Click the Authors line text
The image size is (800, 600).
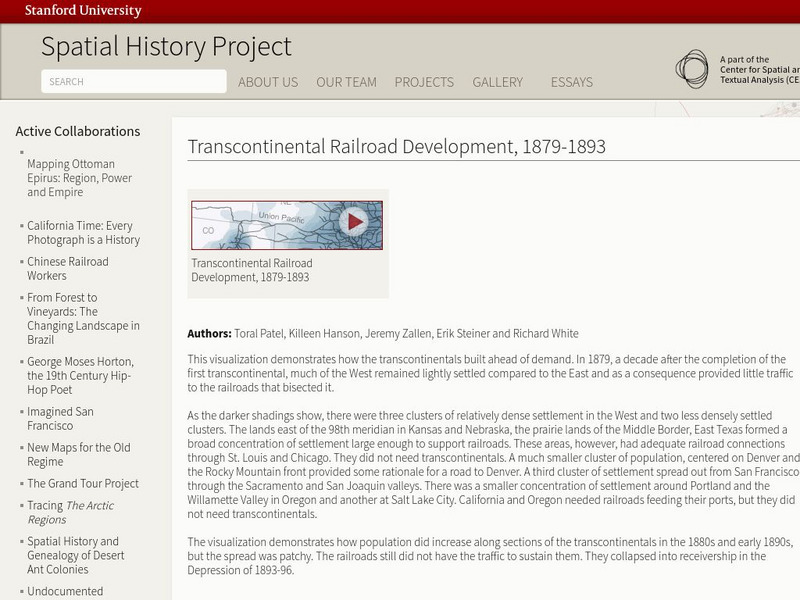pos(383,334)
